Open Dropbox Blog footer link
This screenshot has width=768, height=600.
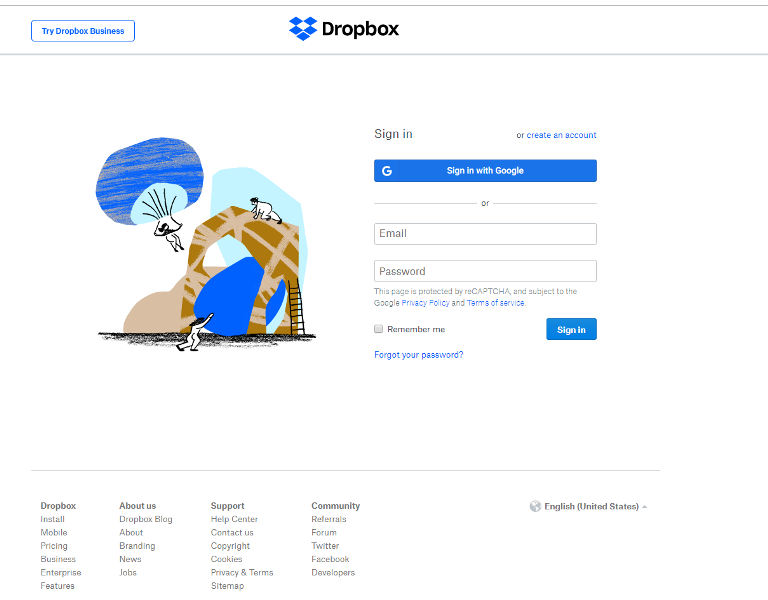click(x=146, y=519)
